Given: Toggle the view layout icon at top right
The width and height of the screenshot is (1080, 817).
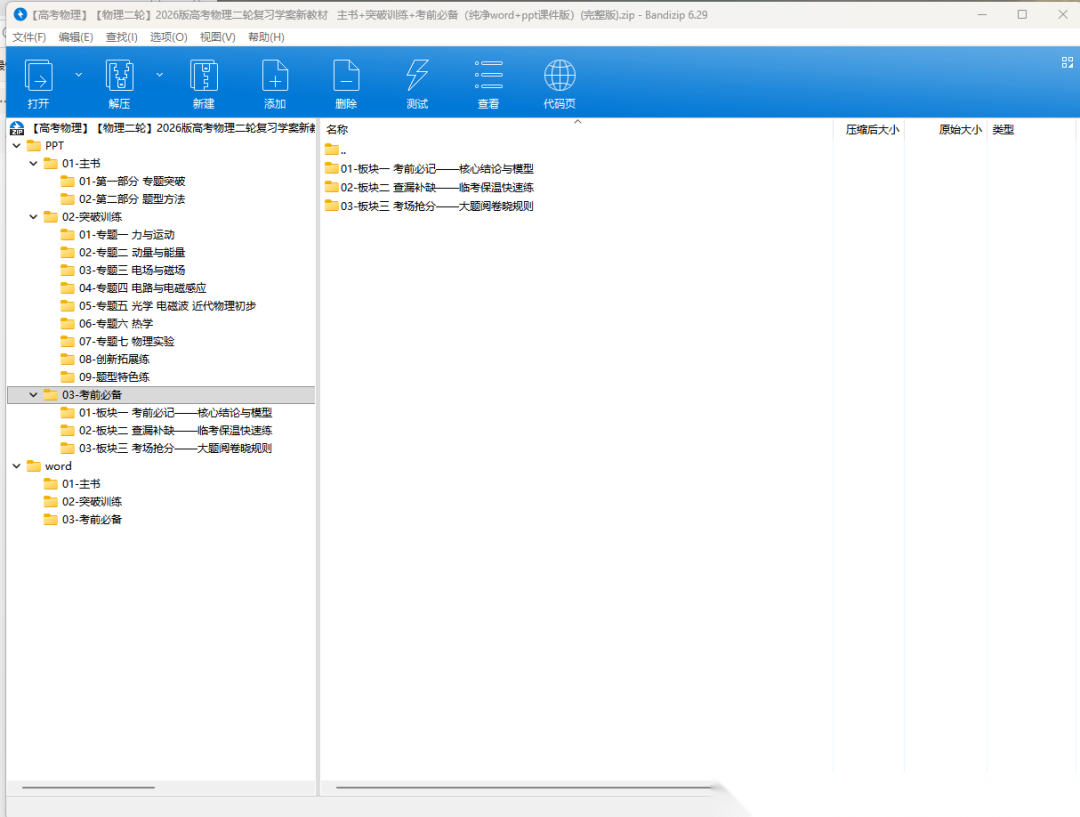Looking at the screenshot, I should [1066, 62].
